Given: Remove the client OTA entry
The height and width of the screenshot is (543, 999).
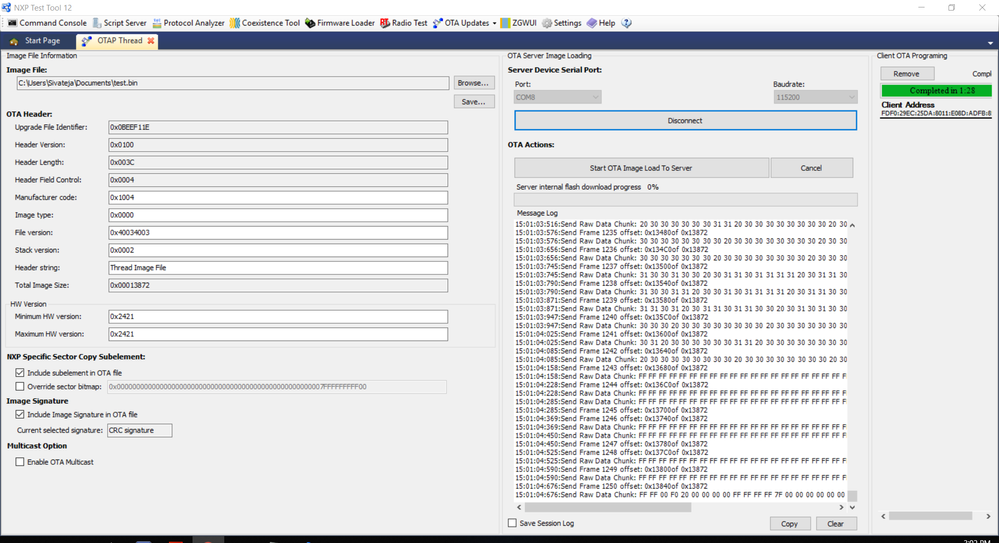Looking at the screenshot, I should click(907, 74).
